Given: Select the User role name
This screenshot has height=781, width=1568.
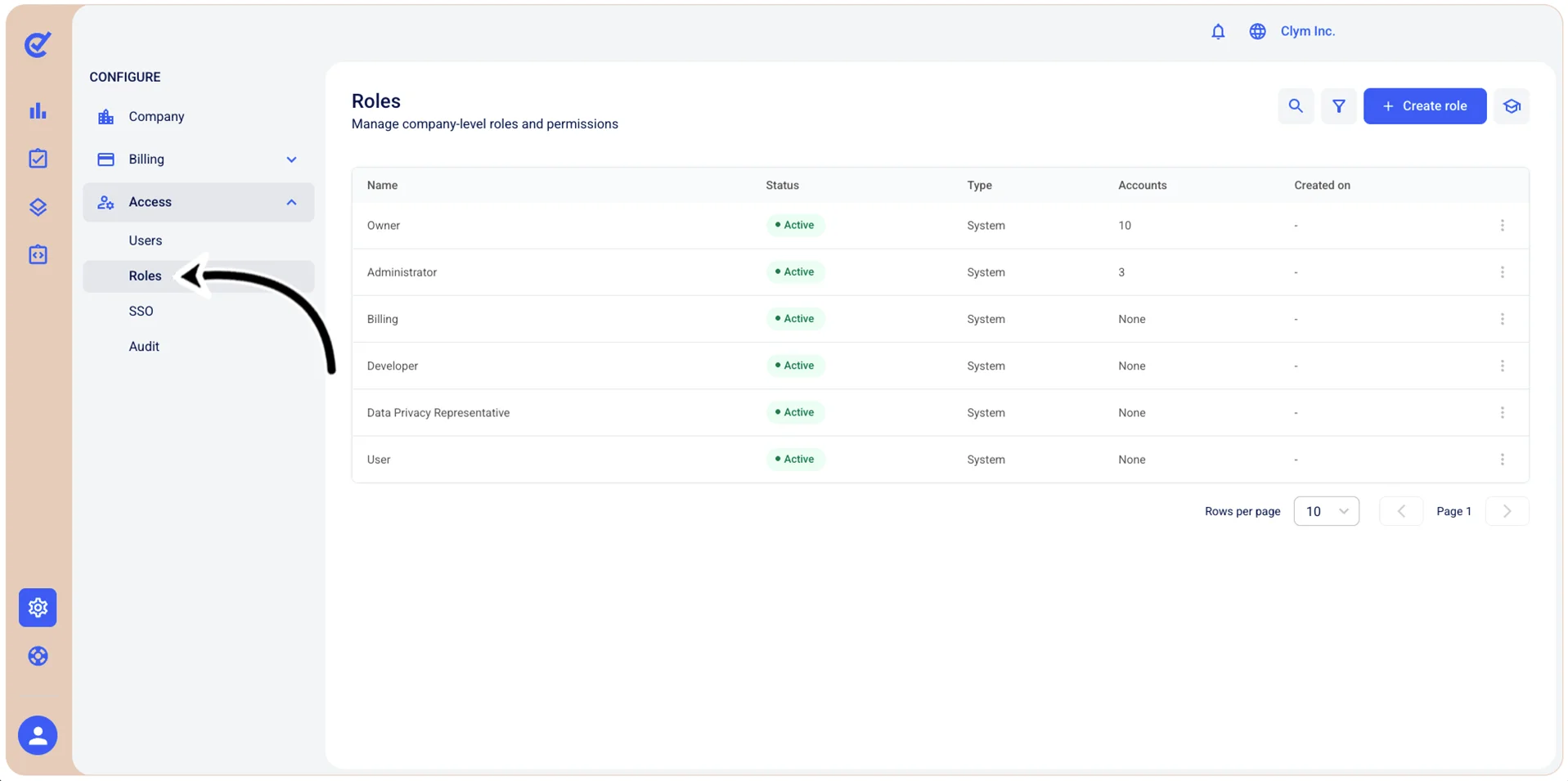Looking at the screenshot, I should (378, 460).
